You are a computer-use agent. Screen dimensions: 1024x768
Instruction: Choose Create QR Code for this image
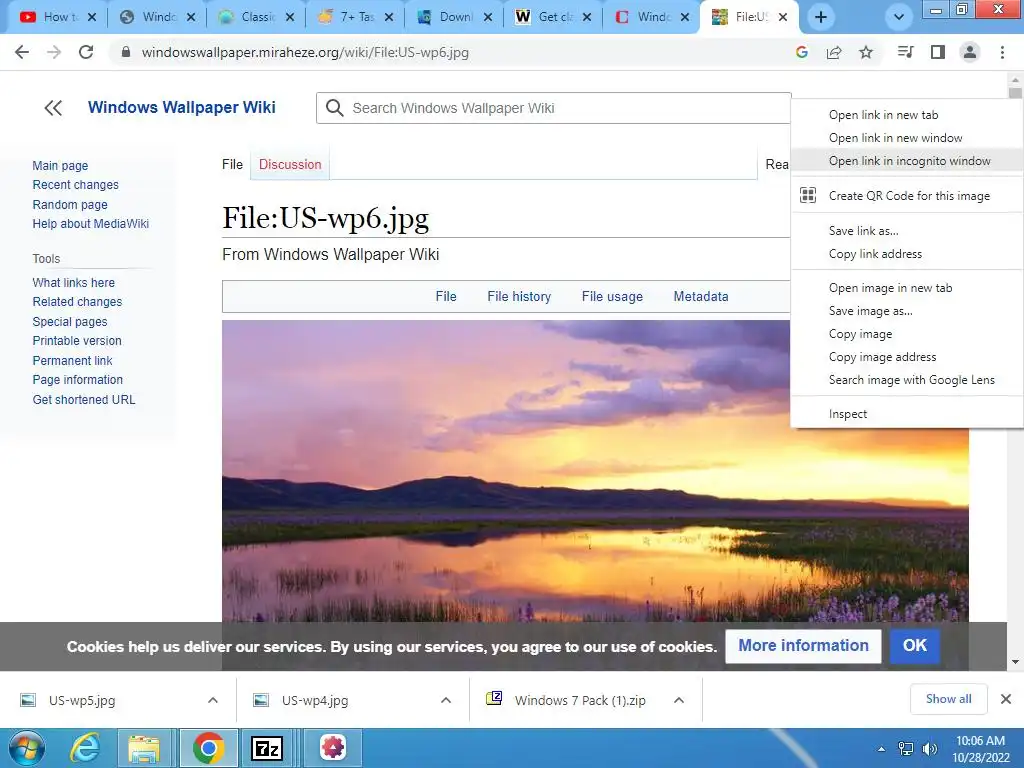pyautogui.click(x=907, y=196)
